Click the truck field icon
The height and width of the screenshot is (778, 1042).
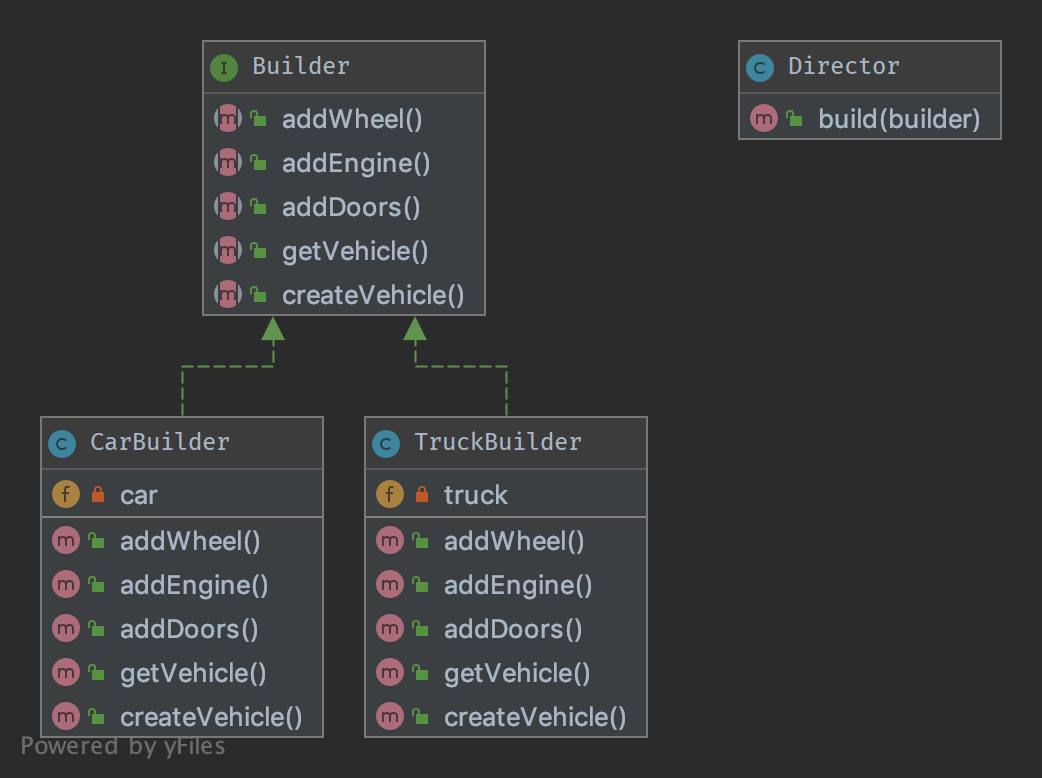tap(389, 494)
